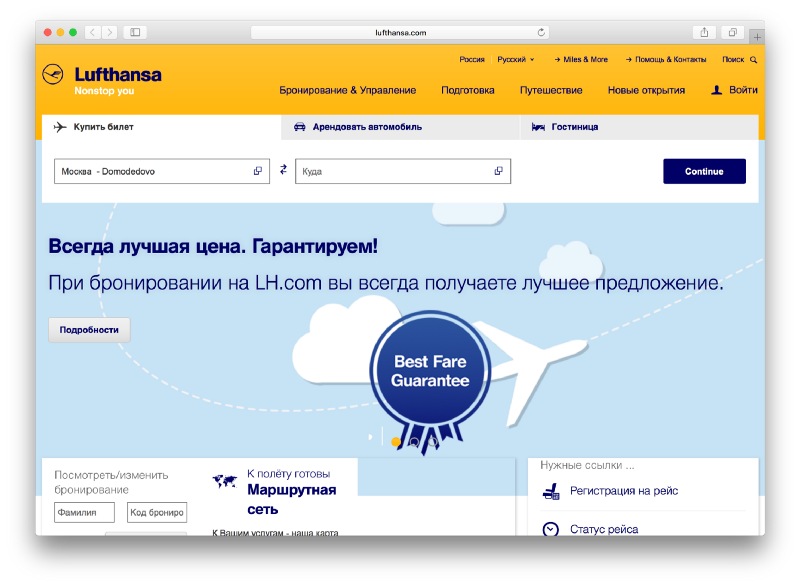800x586 pixels.
Task: Click the car icon on Арендовать автомобиль tab
Action: tap(299, 127)
